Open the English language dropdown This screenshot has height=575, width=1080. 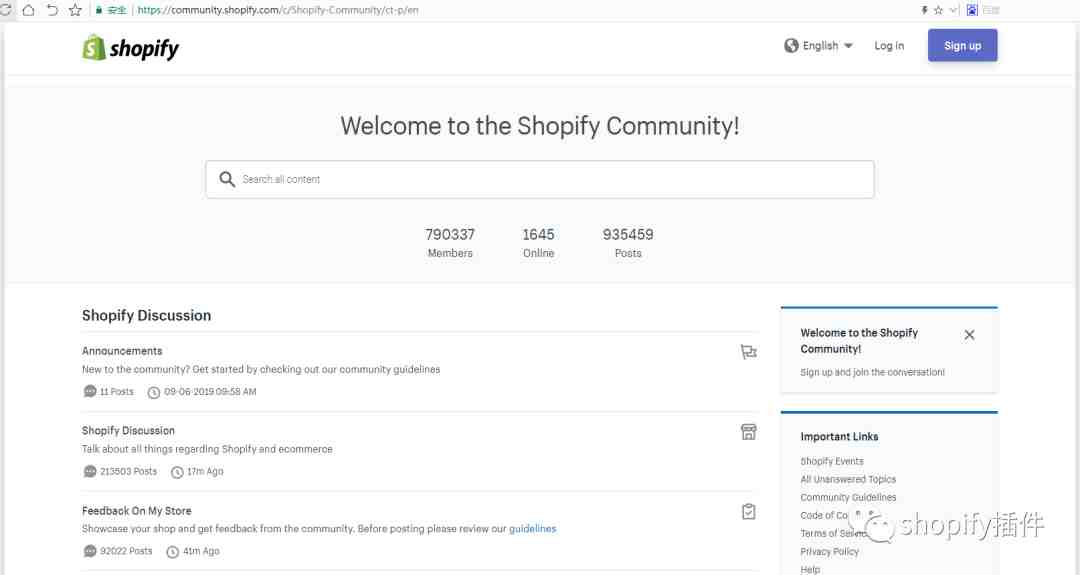[827, 45]
